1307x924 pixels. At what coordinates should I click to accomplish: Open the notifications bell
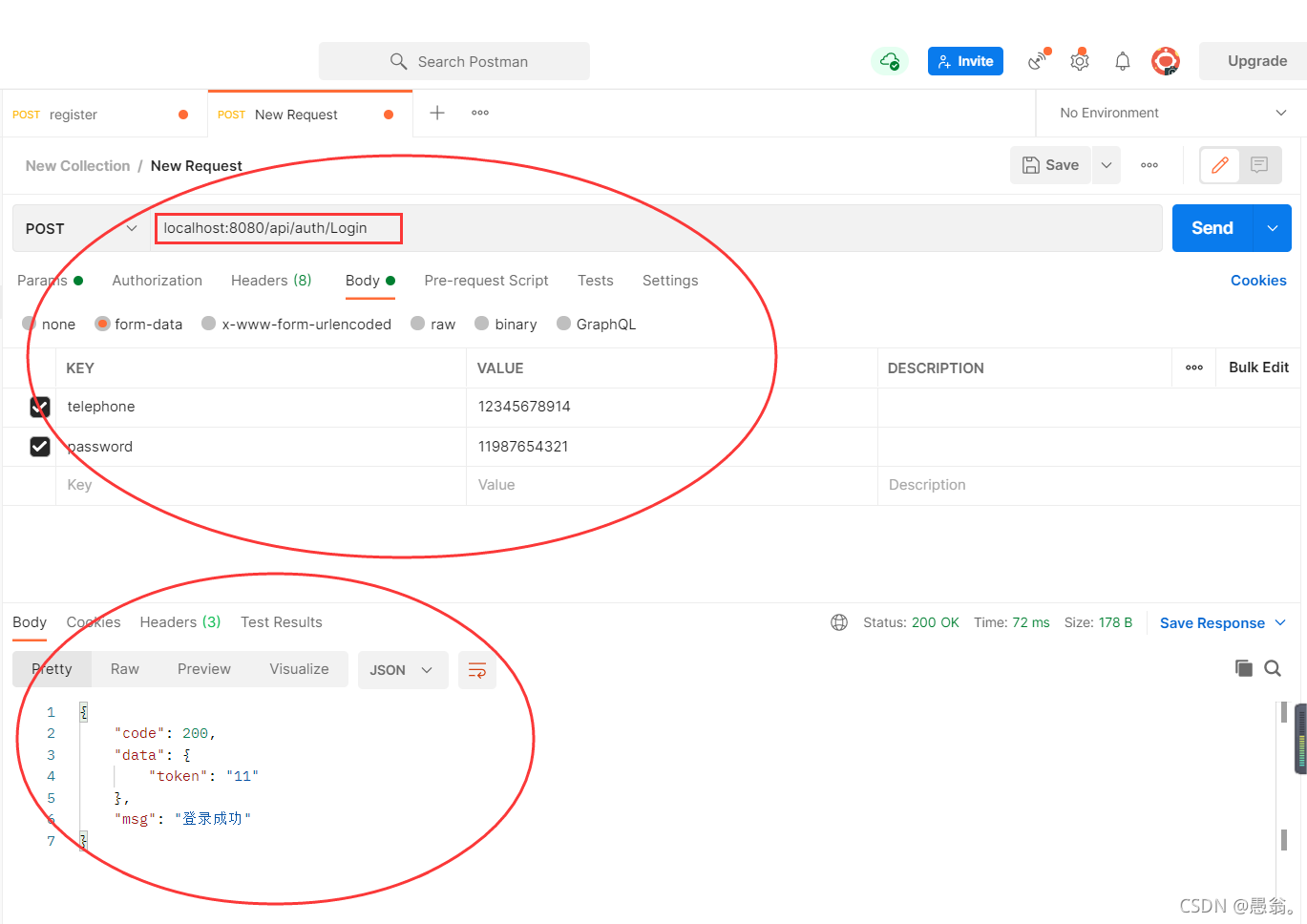click(1123, 61)
